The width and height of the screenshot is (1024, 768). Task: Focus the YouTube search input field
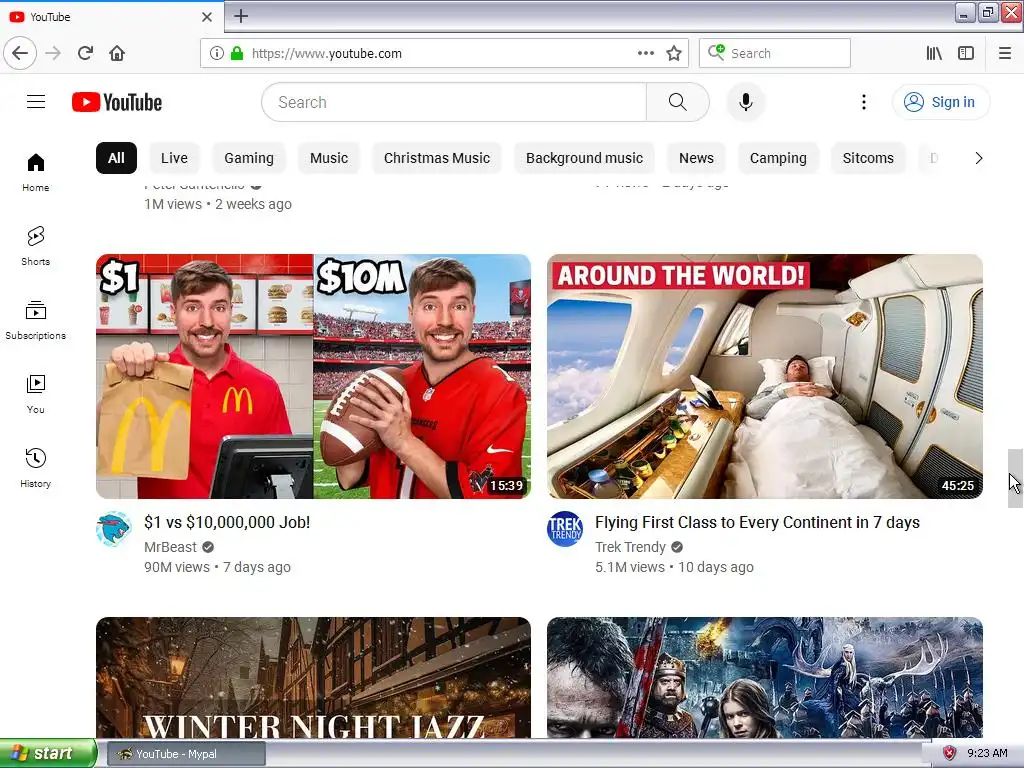(x=454, y=102)
